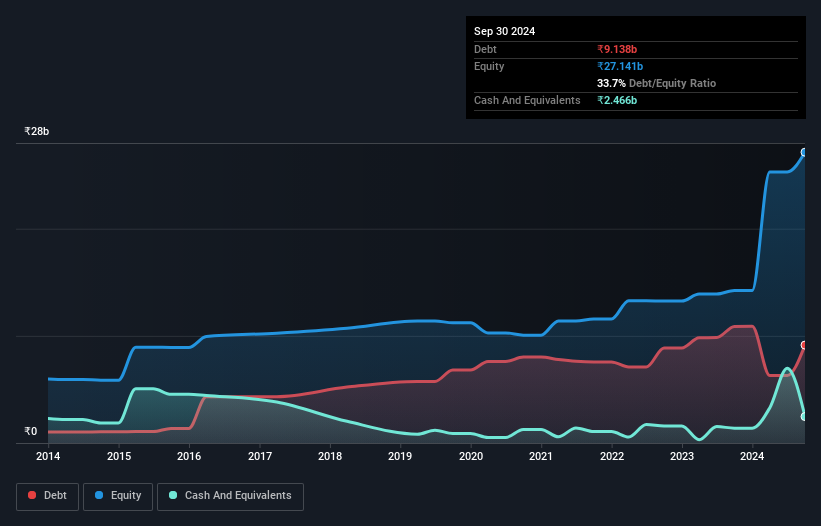821x526 pixels.
Task: Click the Equity row label in tooltip
Action: (x=489, y=66)
